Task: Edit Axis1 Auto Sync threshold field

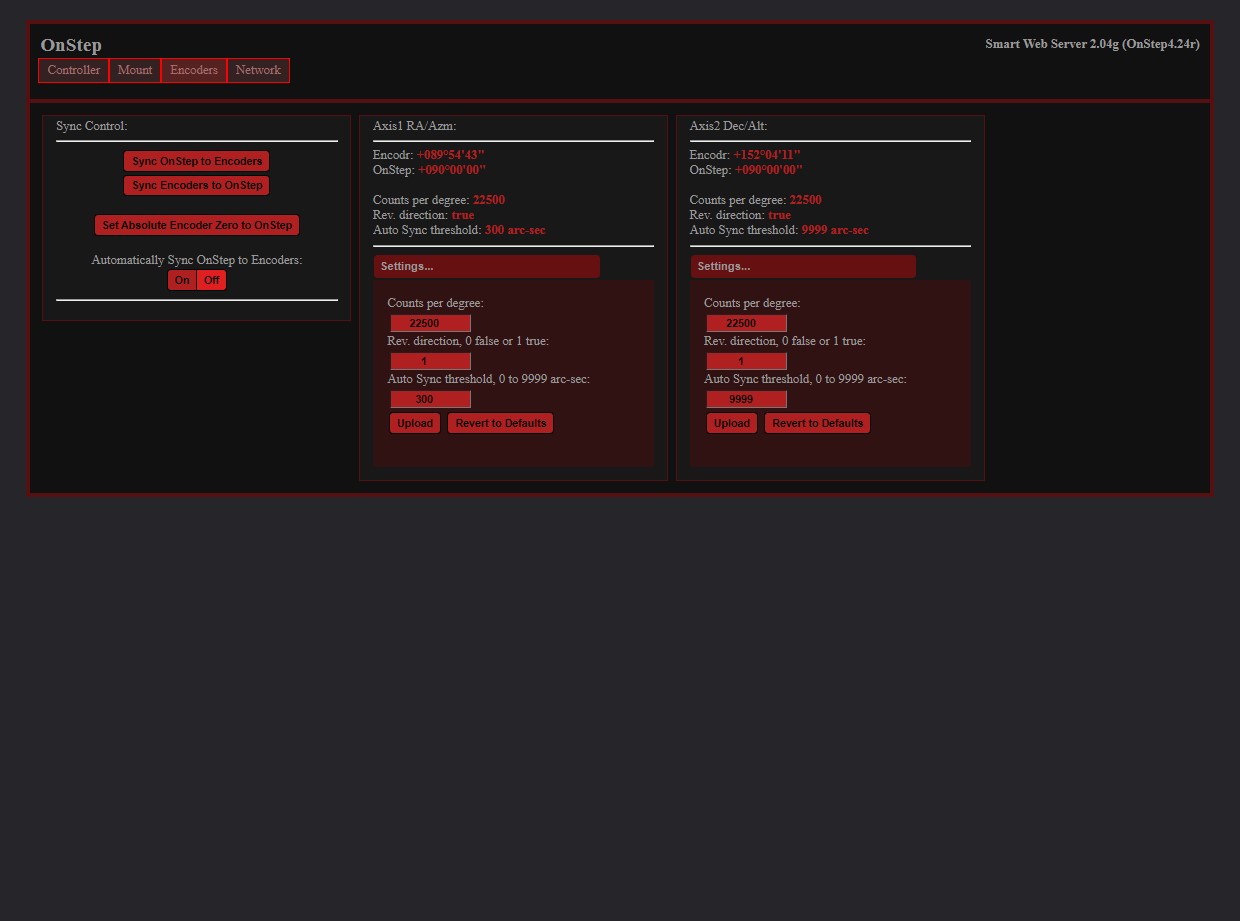Action: tap(430, 399)
